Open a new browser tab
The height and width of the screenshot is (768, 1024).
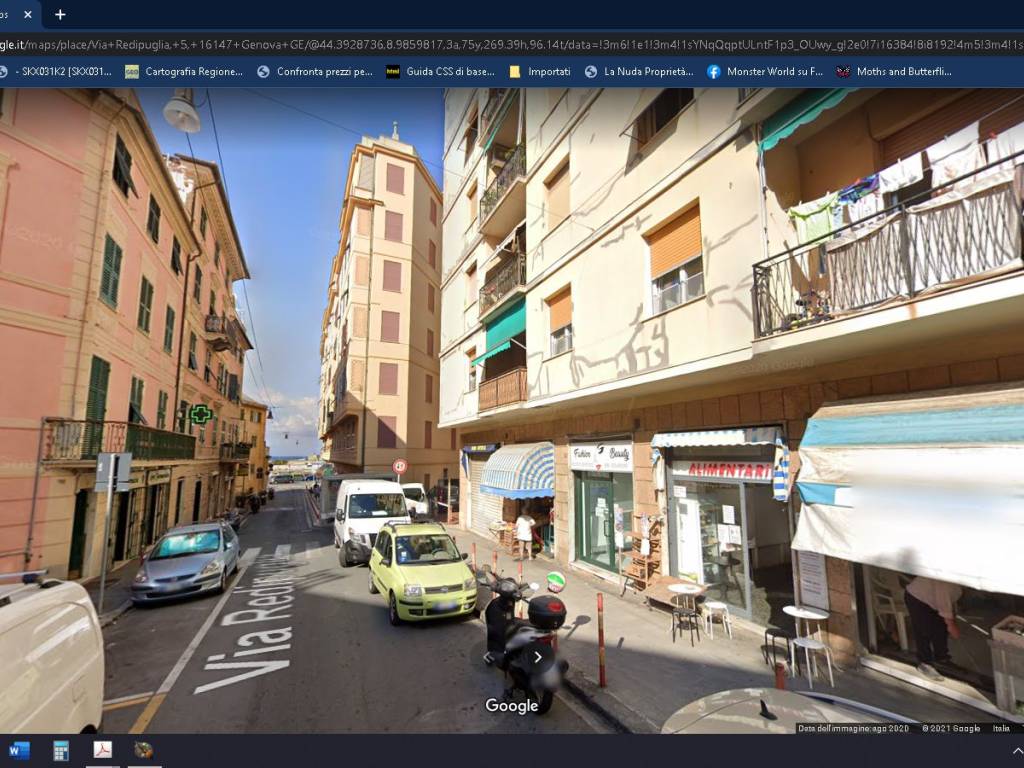click(x=60, y=14)
